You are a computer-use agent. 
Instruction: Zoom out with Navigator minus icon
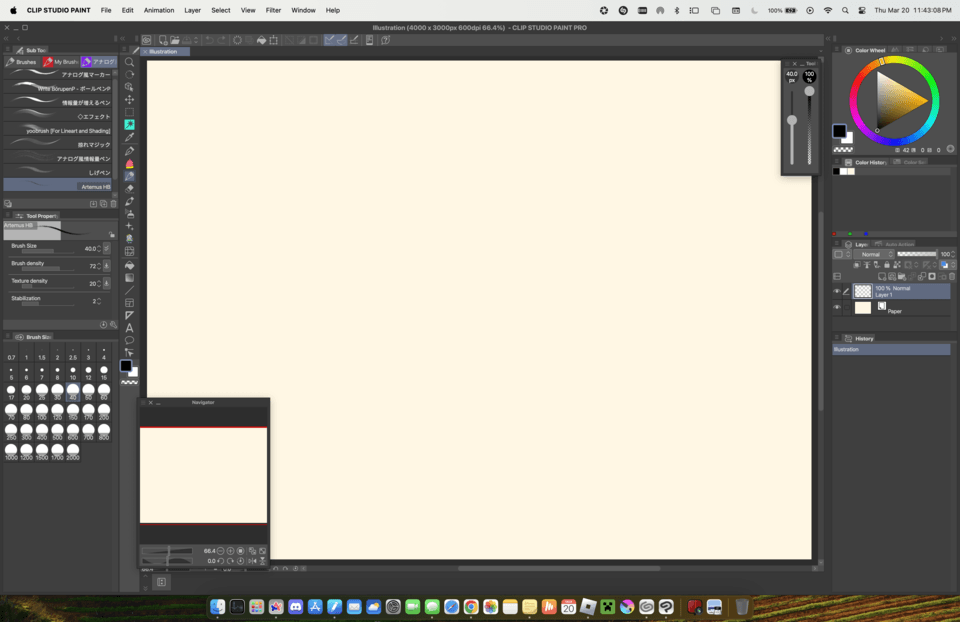coord(221,551)
